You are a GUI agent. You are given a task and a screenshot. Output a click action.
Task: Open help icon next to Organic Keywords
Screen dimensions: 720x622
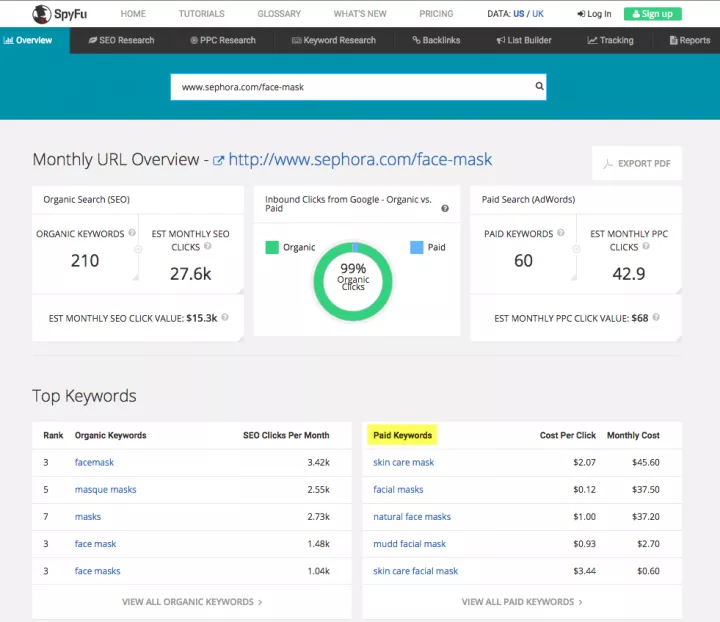(x=132, y=234)
